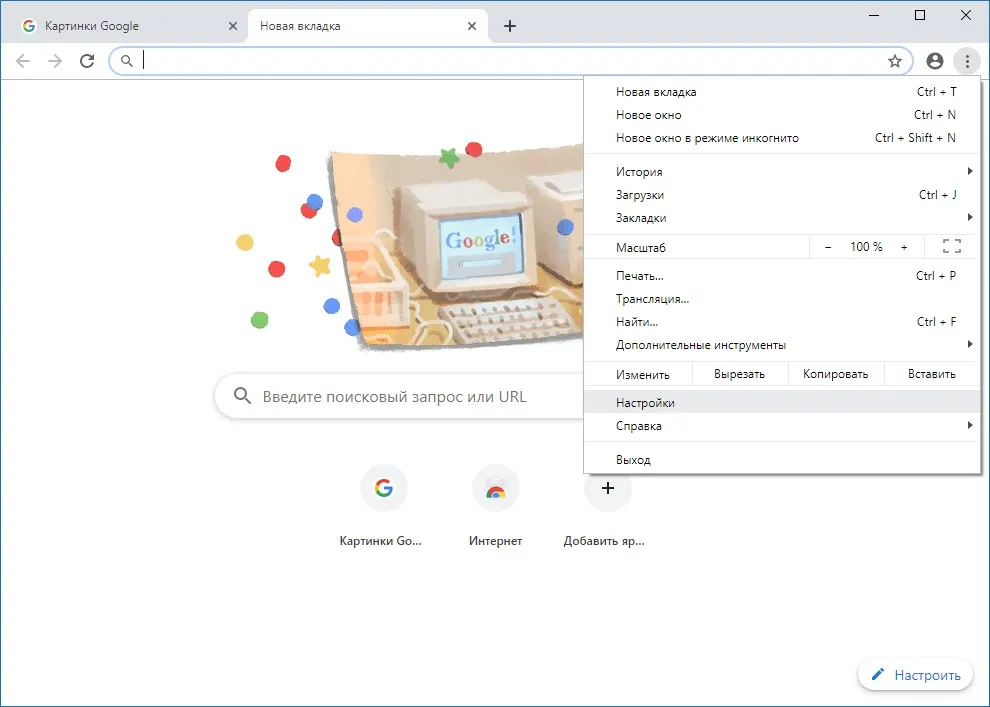Image resolution: width=990 pixels, height=707 pixels.
Task: Open the user profile avatar icon
Action: pyautogui.click(x=934, y=61)
